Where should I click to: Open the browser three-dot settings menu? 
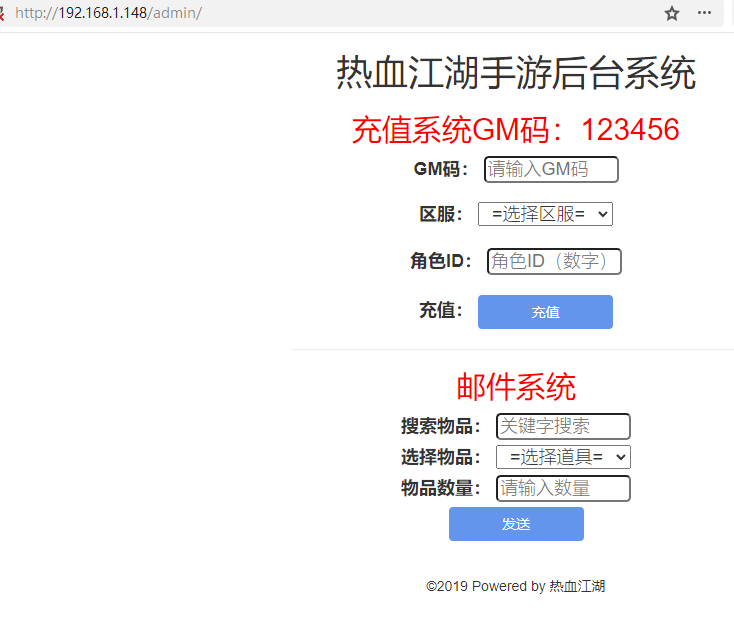(704, 13)
